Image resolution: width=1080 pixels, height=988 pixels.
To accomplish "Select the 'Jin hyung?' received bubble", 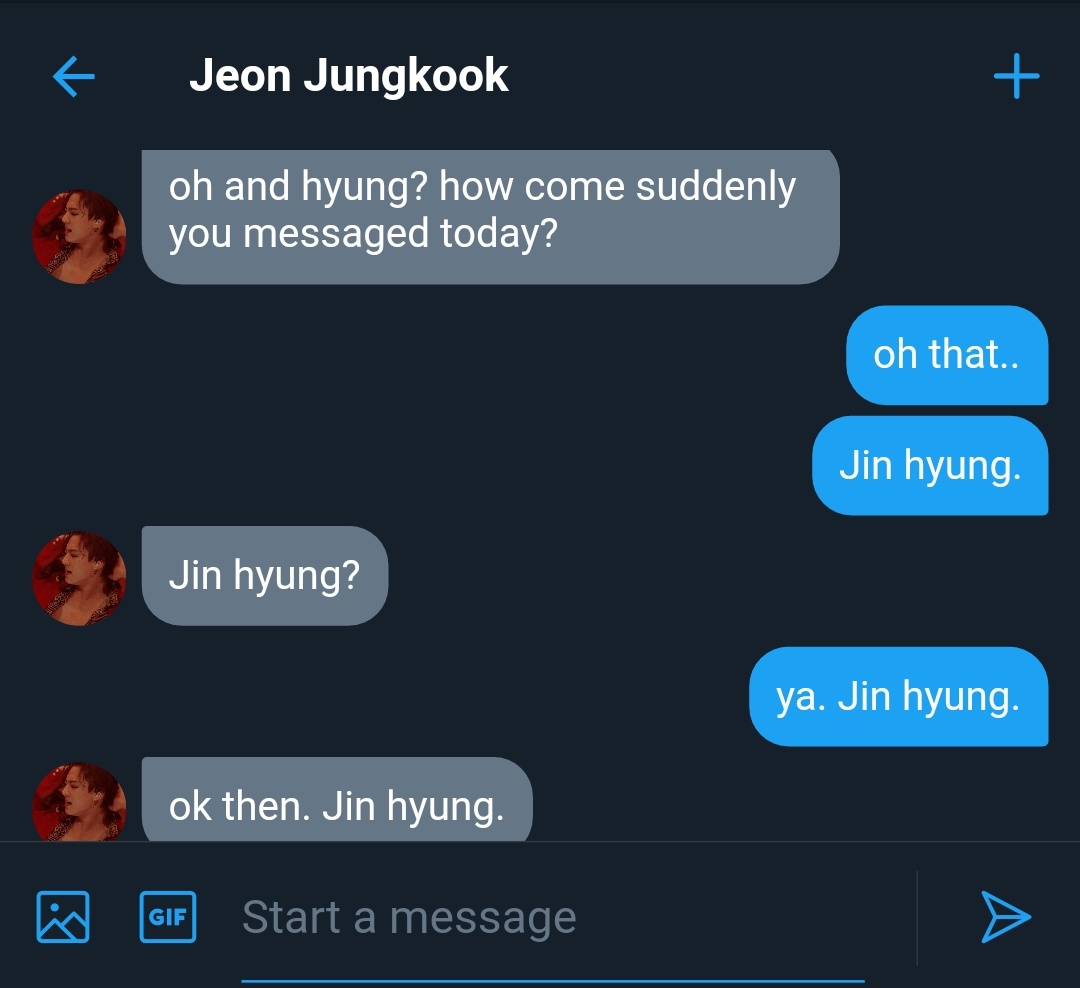I will 264,576.
